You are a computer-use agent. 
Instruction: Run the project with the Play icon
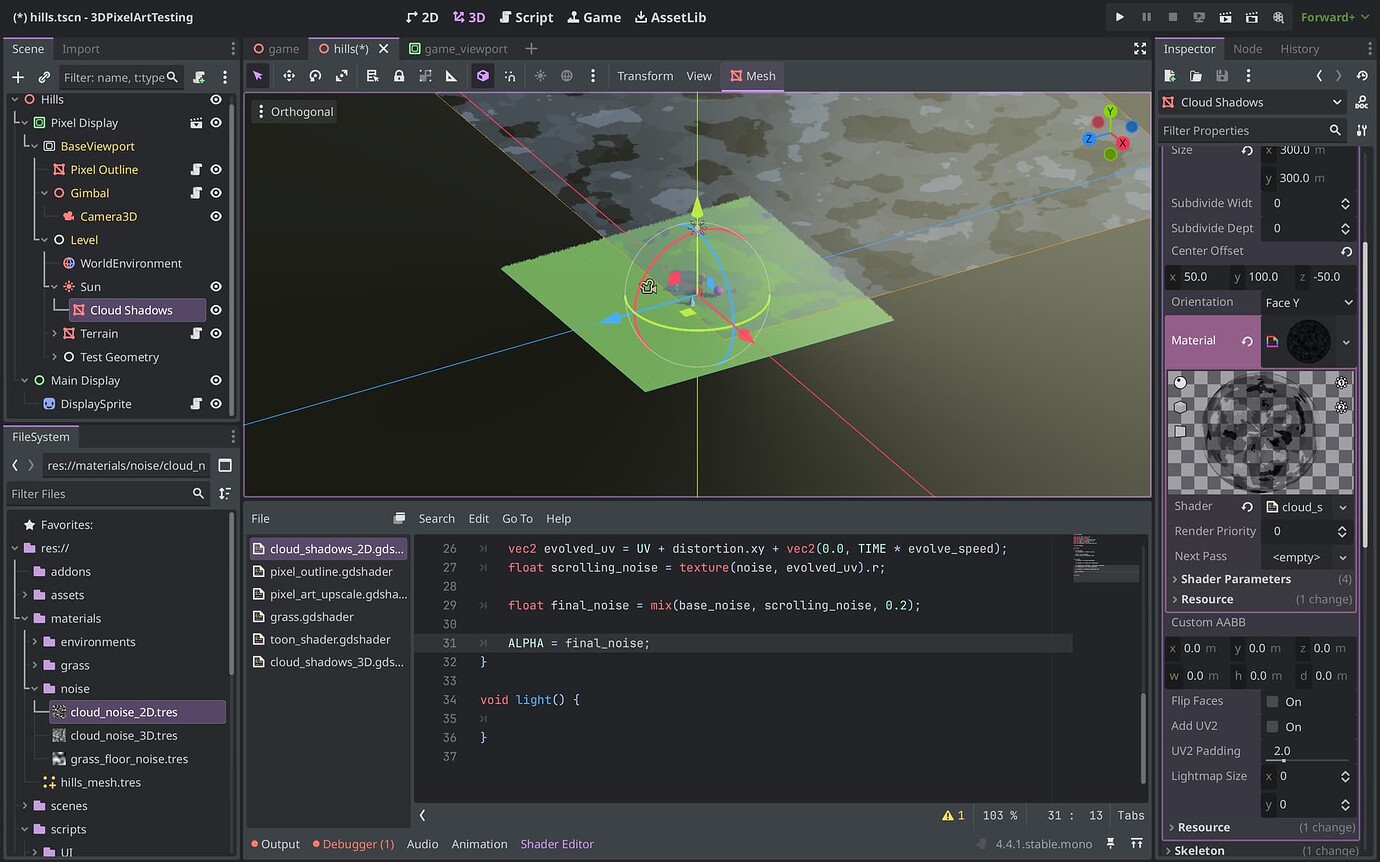1119,16
